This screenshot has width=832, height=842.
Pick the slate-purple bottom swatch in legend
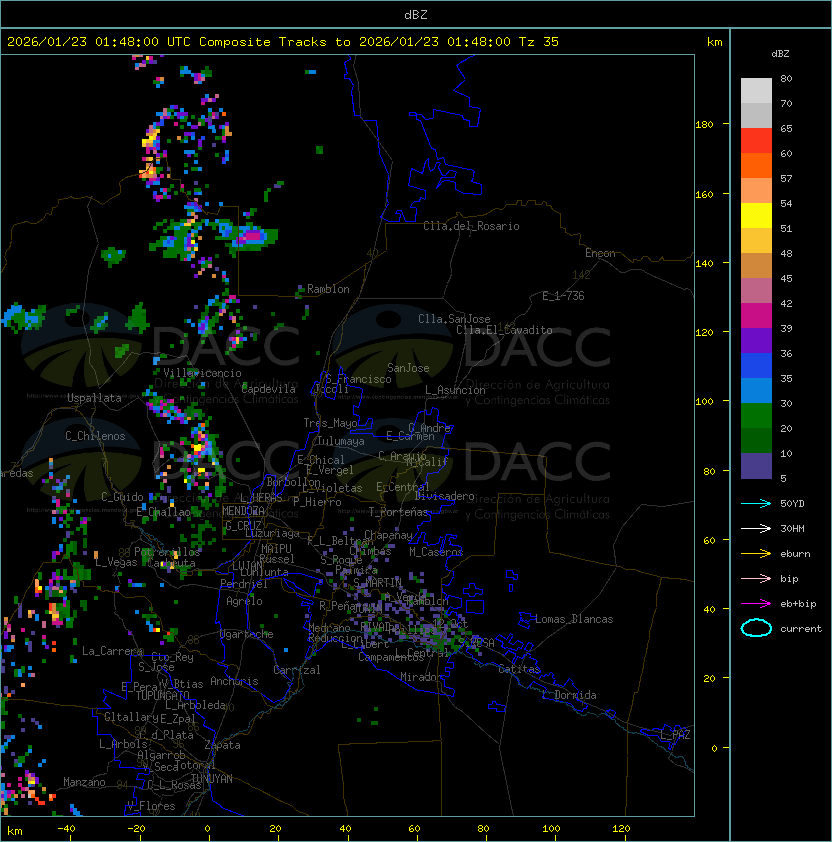756,466
